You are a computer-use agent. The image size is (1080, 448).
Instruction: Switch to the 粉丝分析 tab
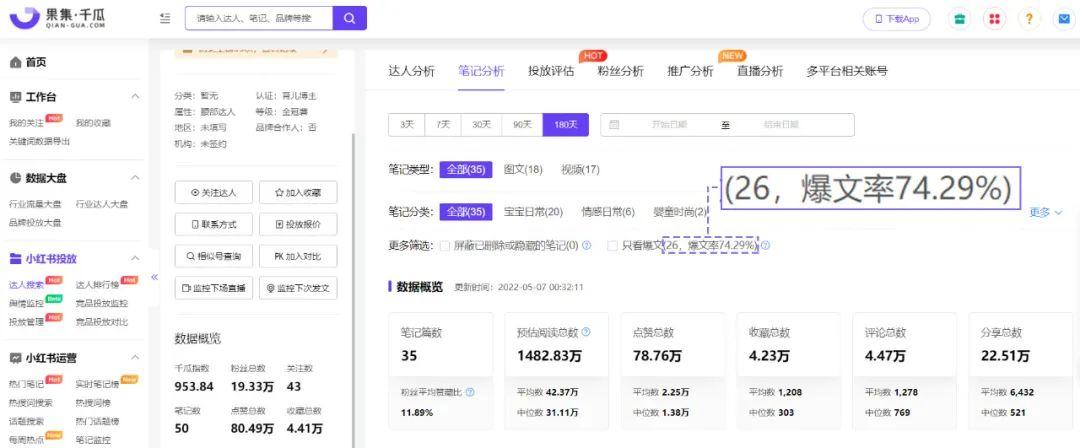[x=620, y=71]
